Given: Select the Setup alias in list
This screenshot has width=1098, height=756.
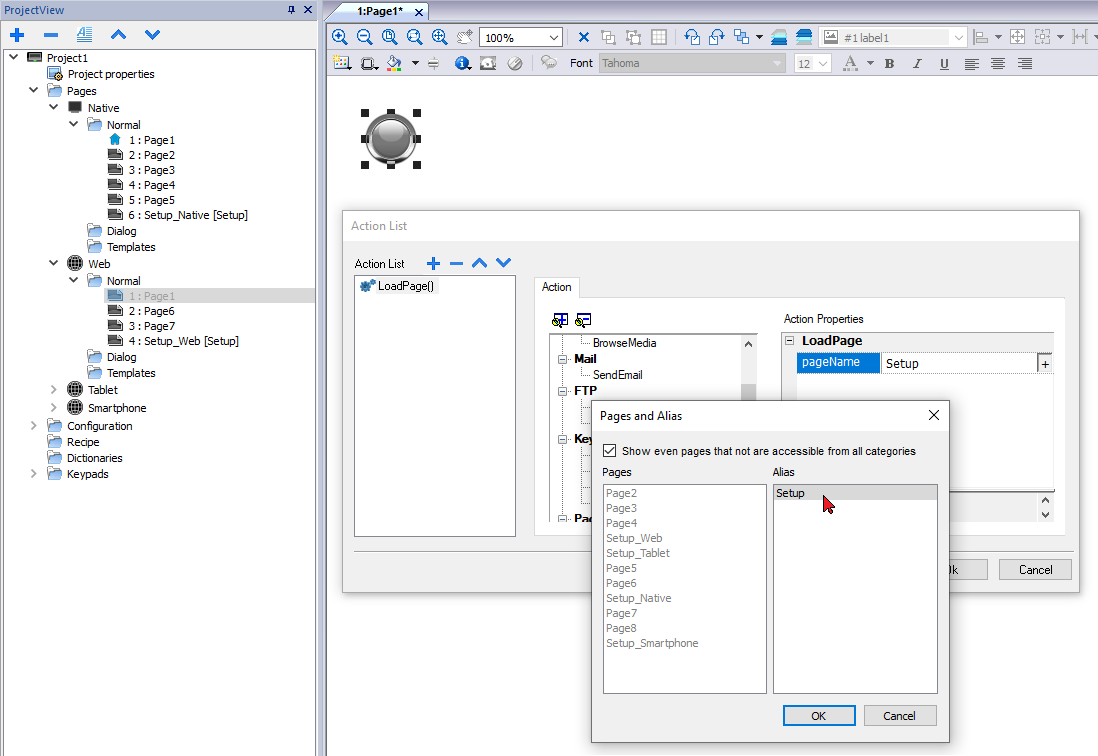Looking at the screenshot, I should pyautogui.click(x=790, y=493).
